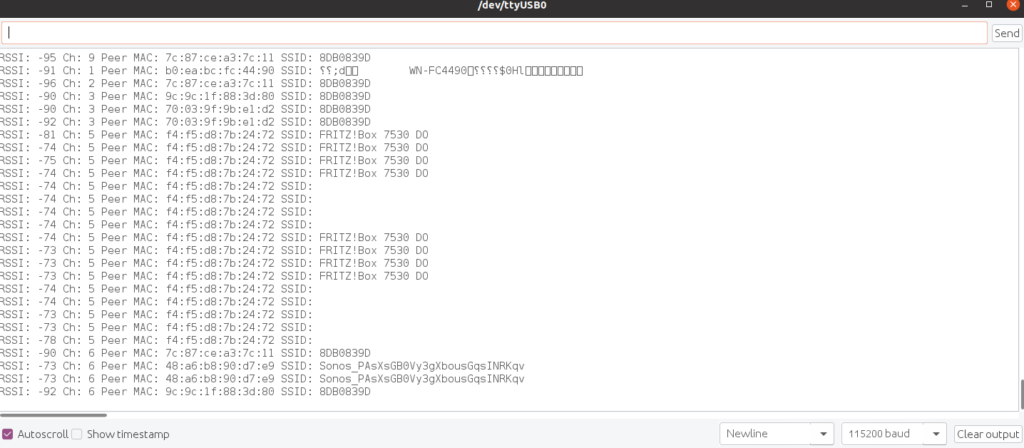The width and height of the screenshot is (1024, 448).
Task: Click the horizontal scrollbar thumb
Action: (x=53, y=413)
